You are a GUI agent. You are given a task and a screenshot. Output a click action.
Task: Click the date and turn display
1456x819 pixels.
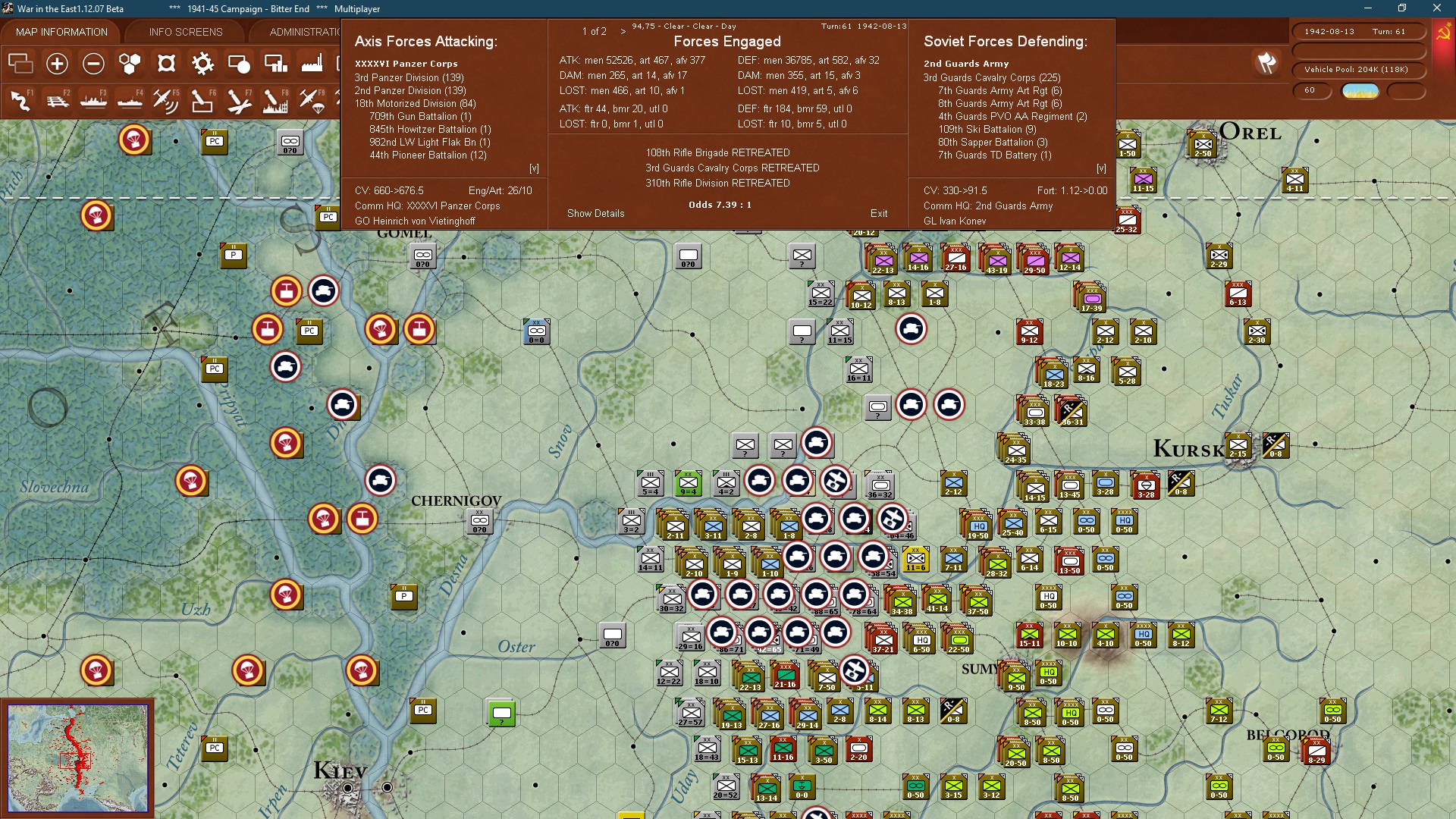[1359, 31]
